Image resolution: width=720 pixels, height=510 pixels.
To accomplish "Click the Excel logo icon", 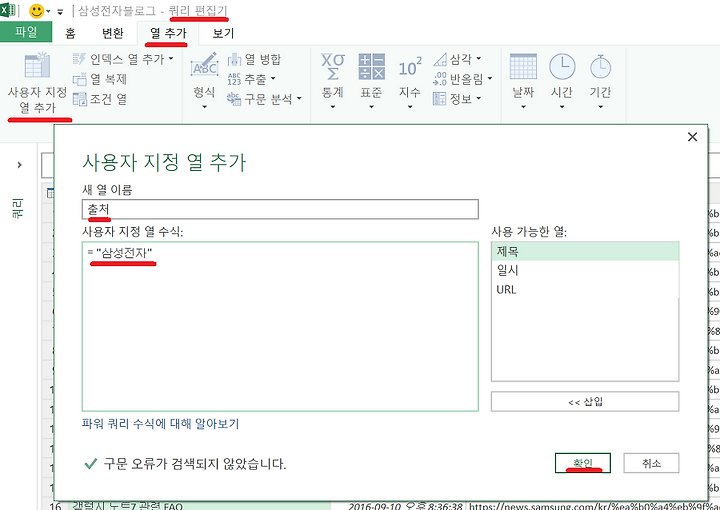I will tap(7, 10).
